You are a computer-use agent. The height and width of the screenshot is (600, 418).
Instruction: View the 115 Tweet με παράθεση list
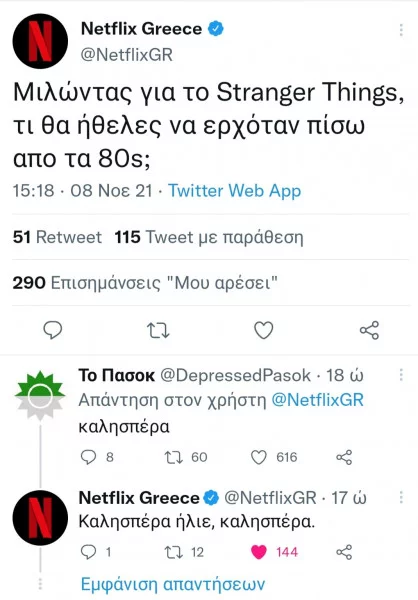(209, 237)
